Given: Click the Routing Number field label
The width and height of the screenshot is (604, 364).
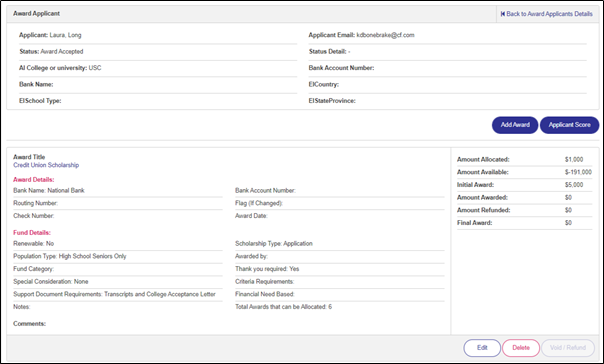Looking at the screenshot, I should [x=35, y=203].
